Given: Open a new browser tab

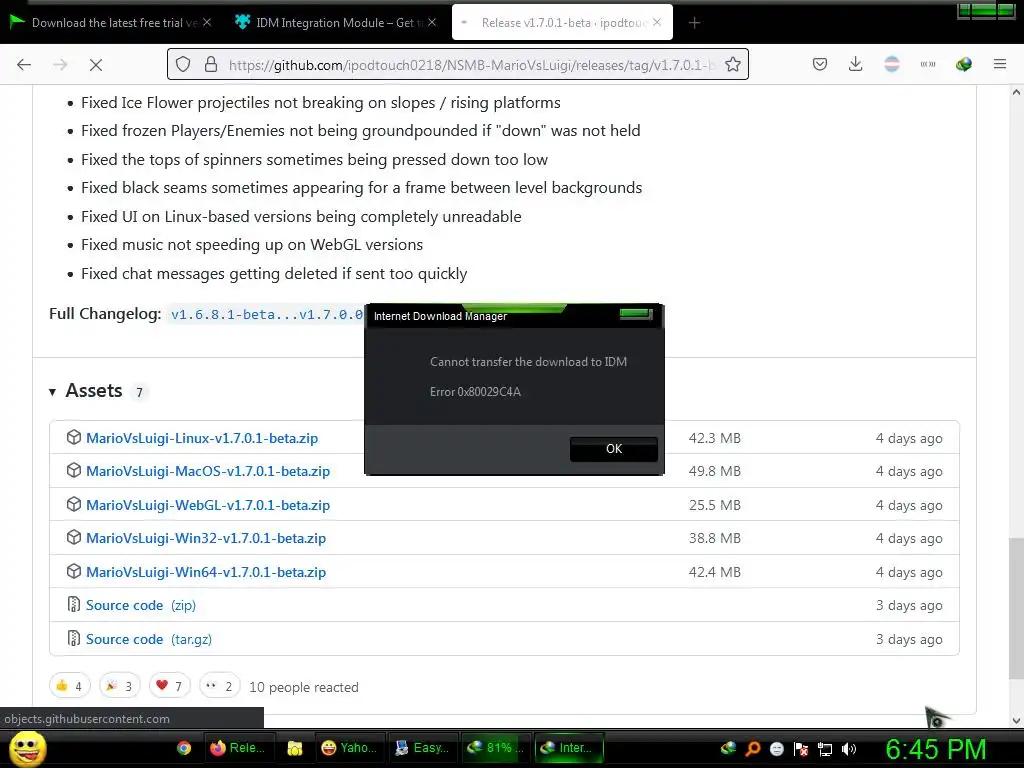Looking at the screenshot, I should coord(694,23).
